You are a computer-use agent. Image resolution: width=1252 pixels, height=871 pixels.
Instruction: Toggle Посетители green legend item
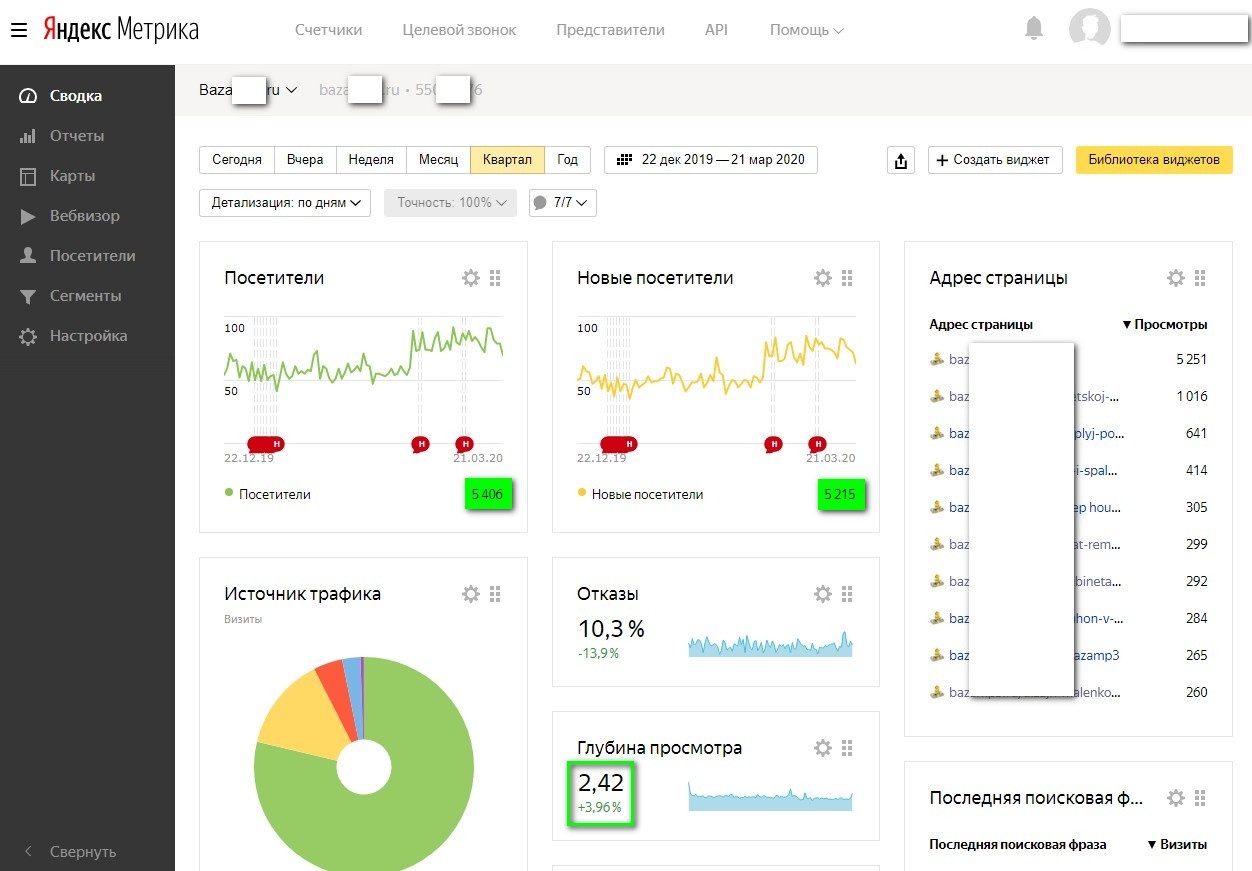(x=268, y=494)
